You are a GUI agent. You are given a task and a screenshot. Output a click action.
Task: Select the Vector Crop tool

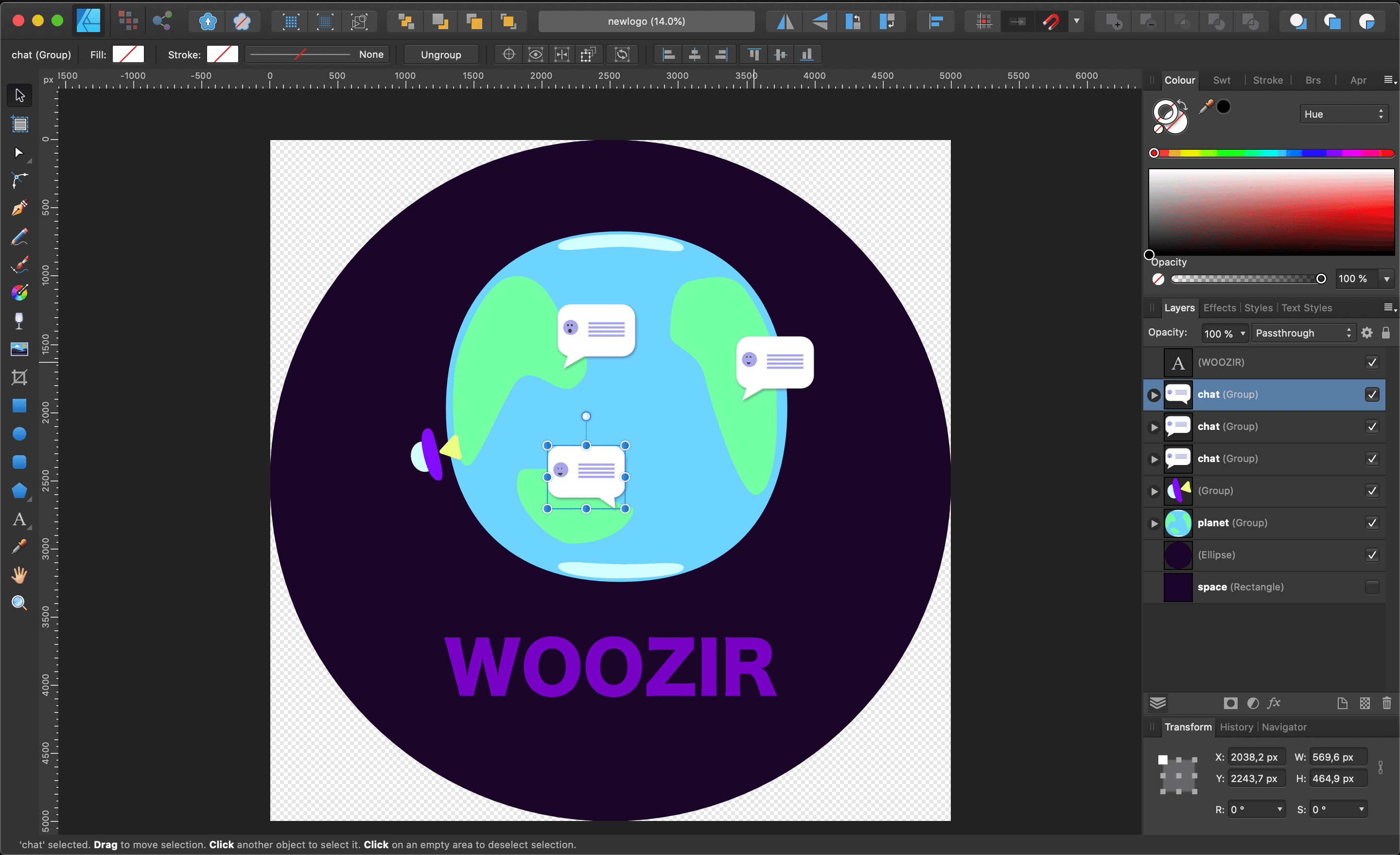(x=19, y=377)
